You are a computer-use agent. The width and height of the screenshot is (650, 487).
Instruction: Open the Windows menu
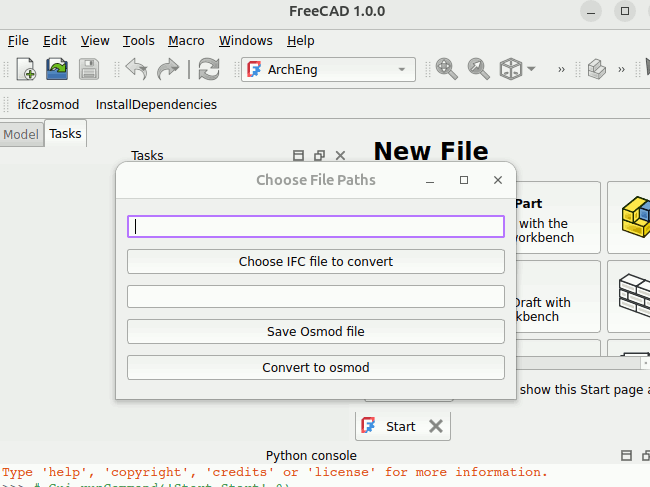point(245,41)
